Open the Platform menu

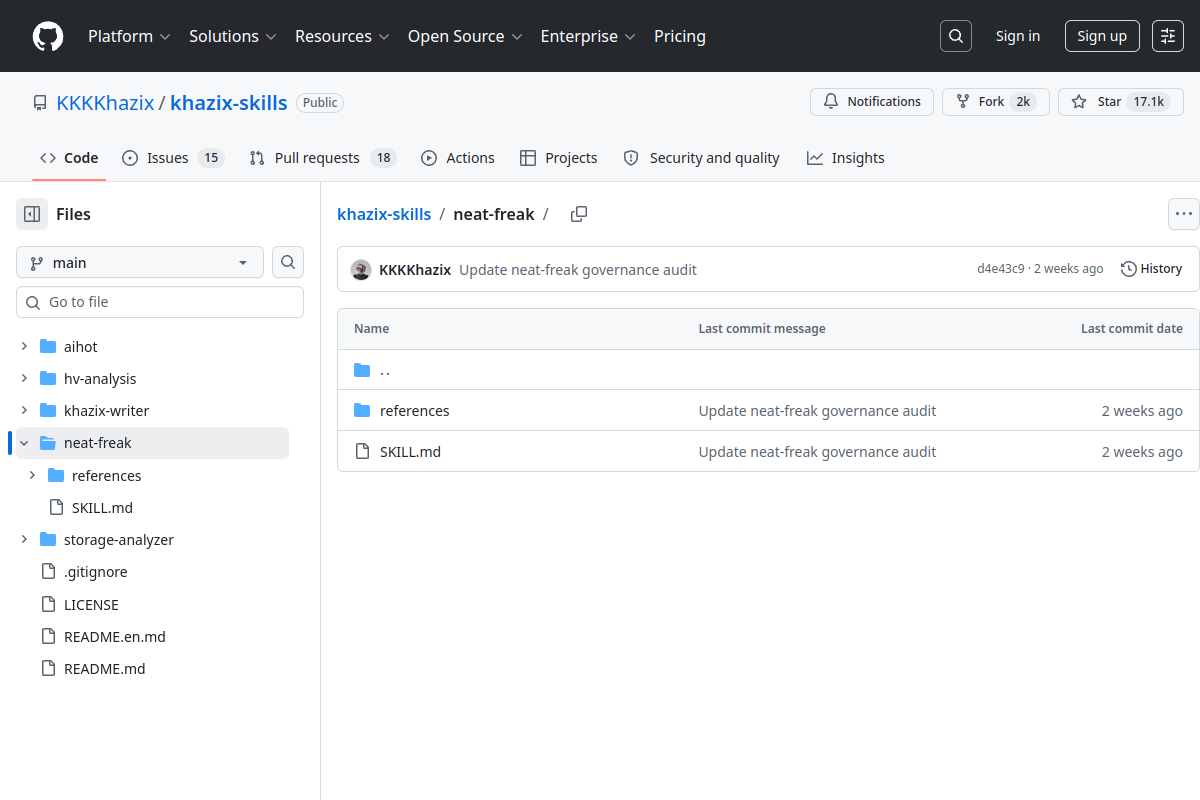pyautogui.click(x=129, y=36)
